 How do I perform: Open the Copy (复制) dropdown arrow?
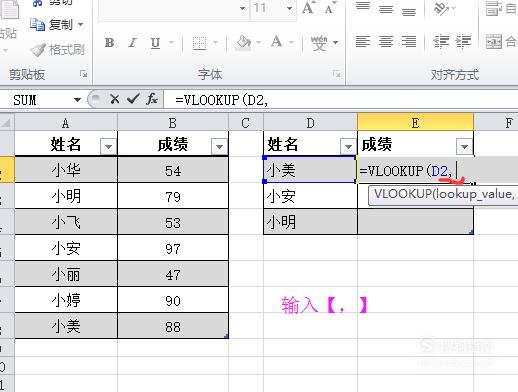point(81,25)
